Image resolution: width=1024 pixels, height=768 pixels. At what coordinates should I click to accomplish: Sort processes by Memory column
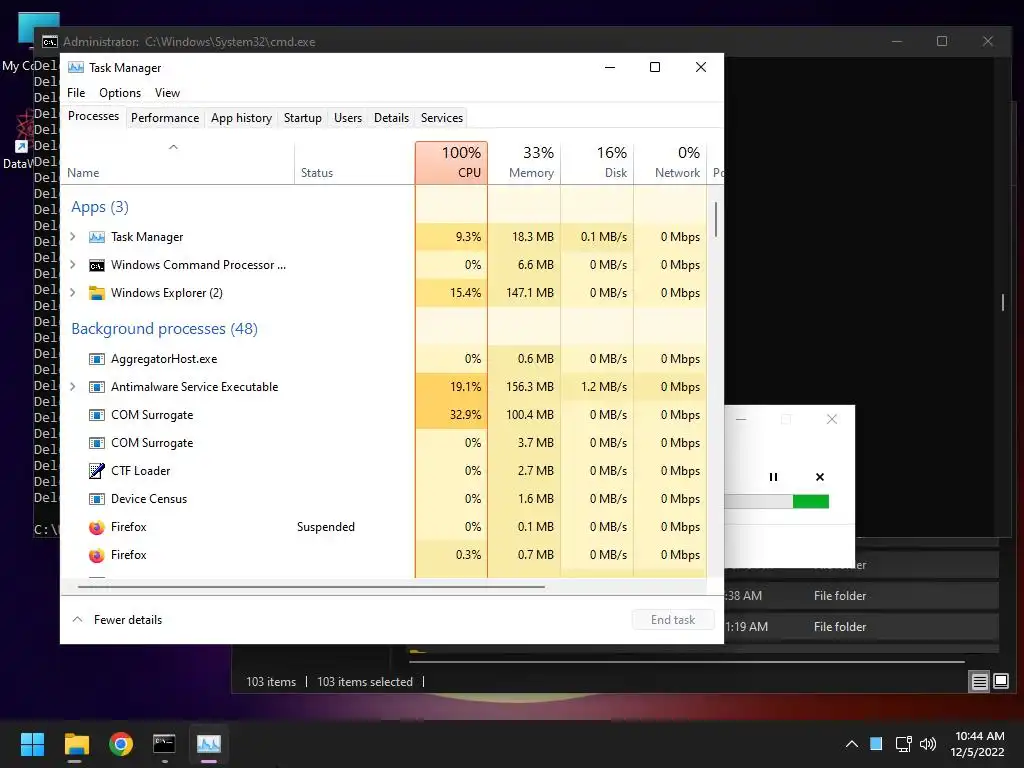(x=524, y=163)
